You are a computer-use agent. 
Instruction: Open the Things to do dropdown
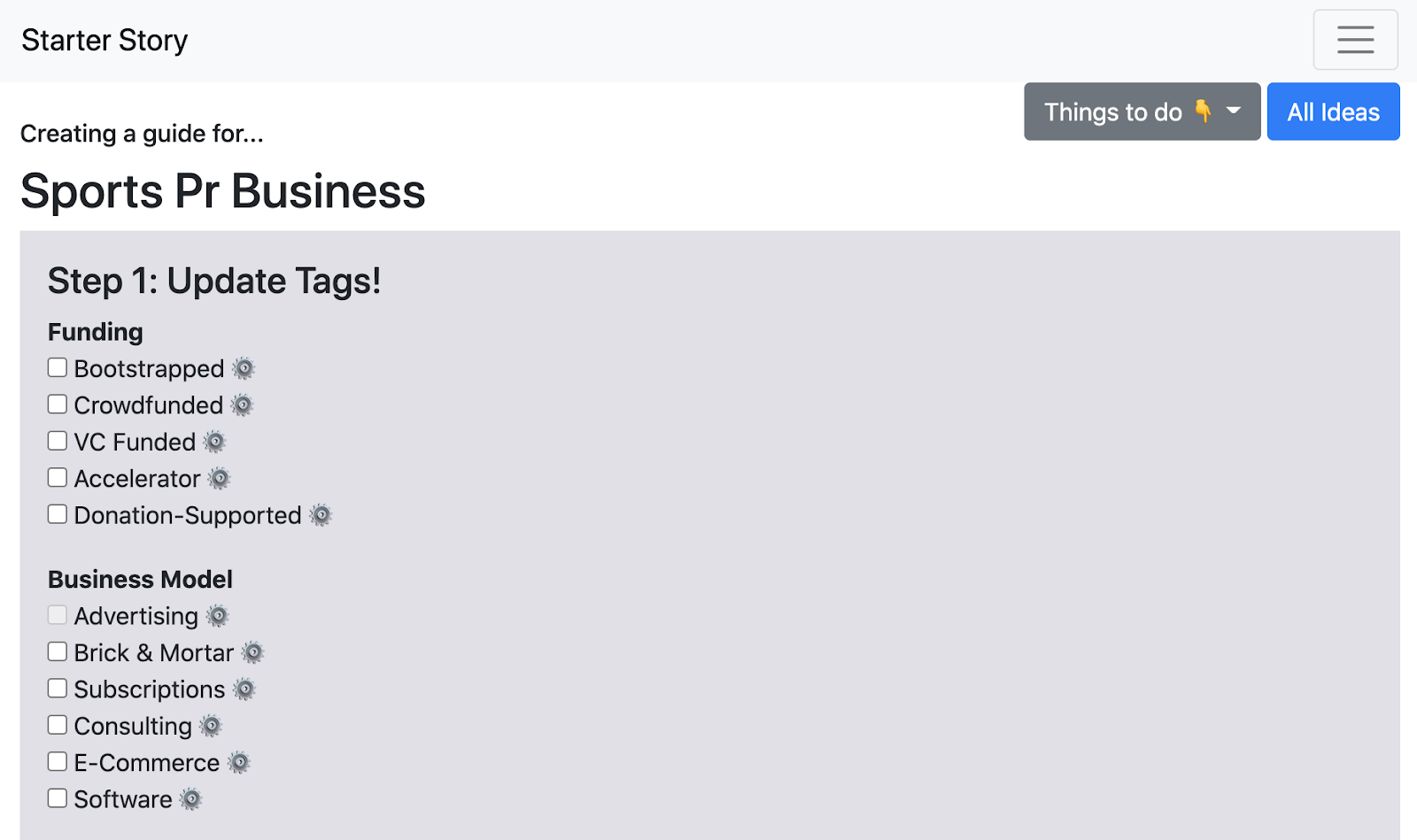(1142, 112)
